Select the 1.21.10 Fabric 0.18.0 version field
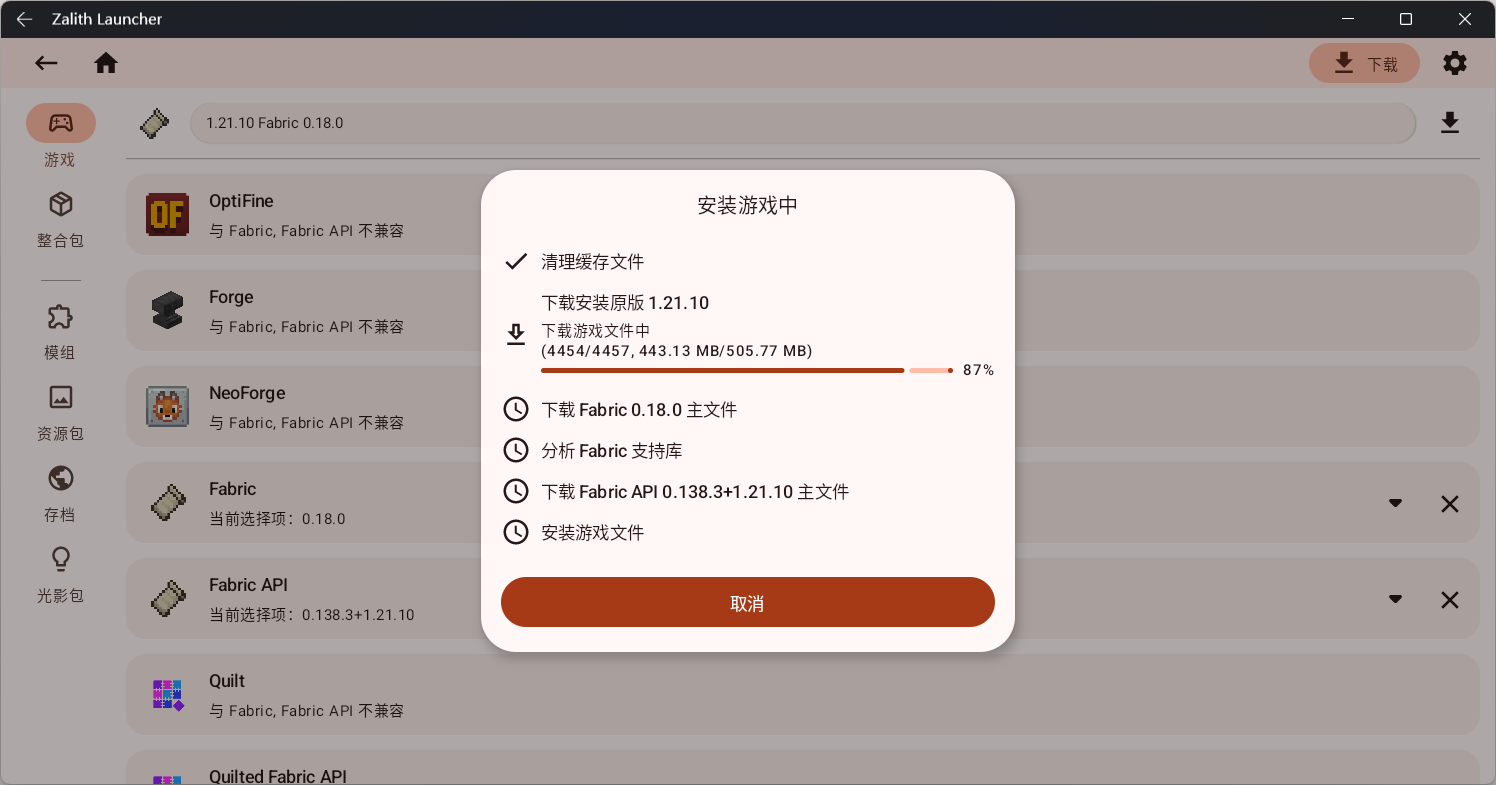 (800, 122)
